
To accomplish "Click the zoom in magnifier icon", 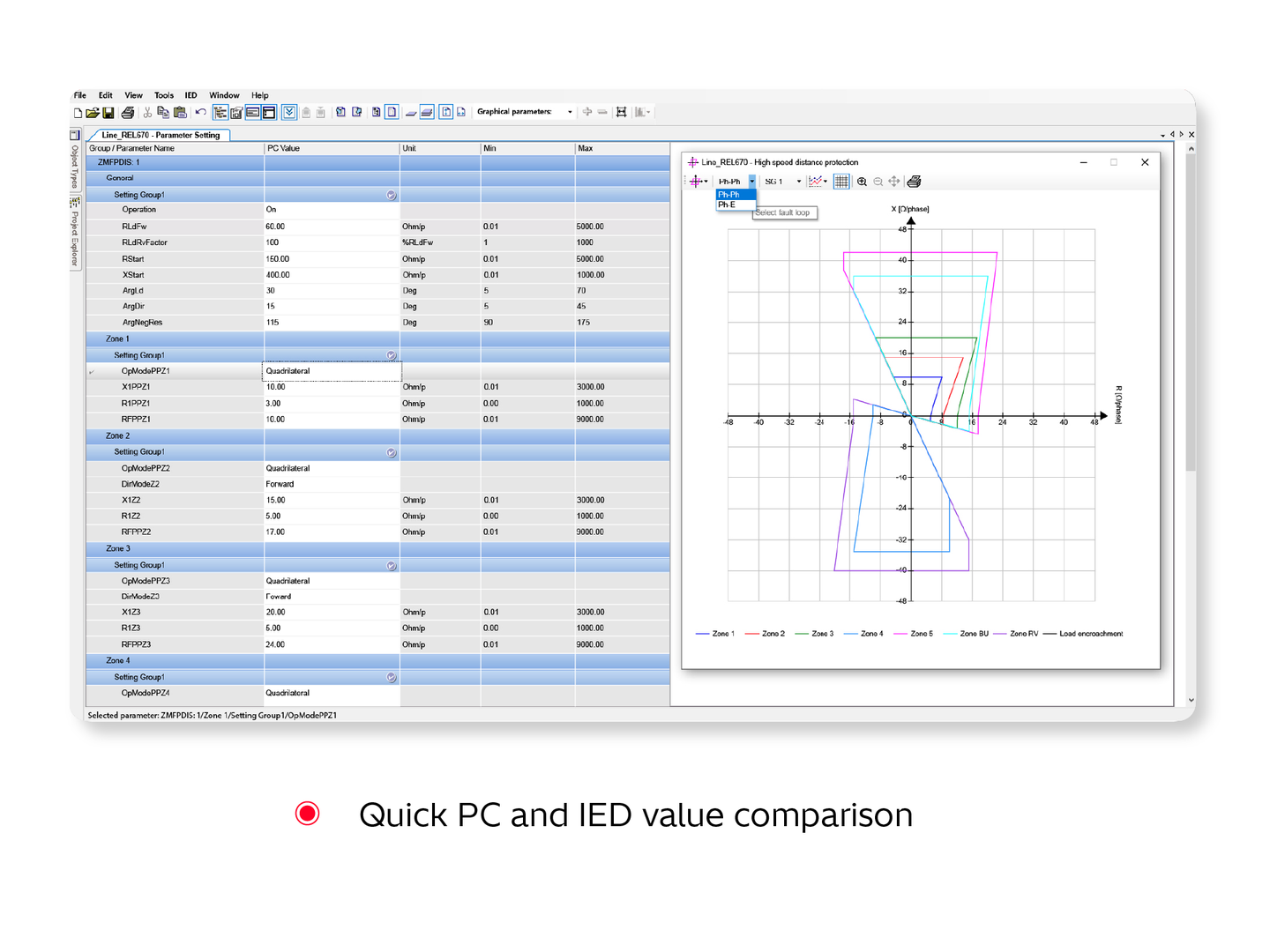I will pos(862,182).
